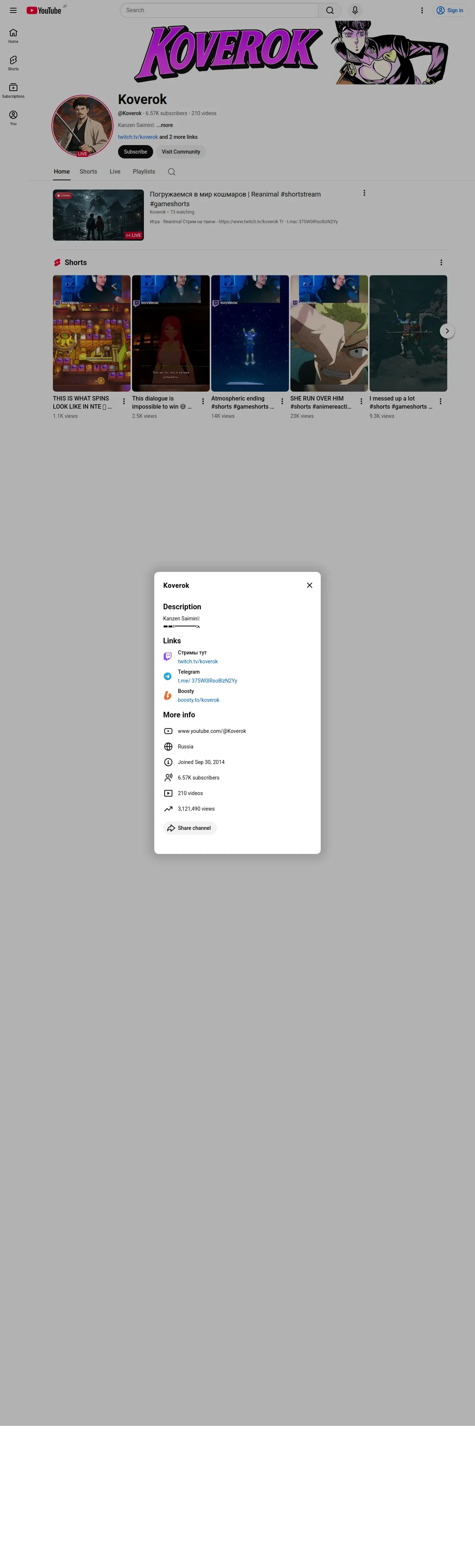Click 'www.youtube.com/@Koverok' text in dialog
This screenshot has height=1568, width=475.
pos(212,731)
